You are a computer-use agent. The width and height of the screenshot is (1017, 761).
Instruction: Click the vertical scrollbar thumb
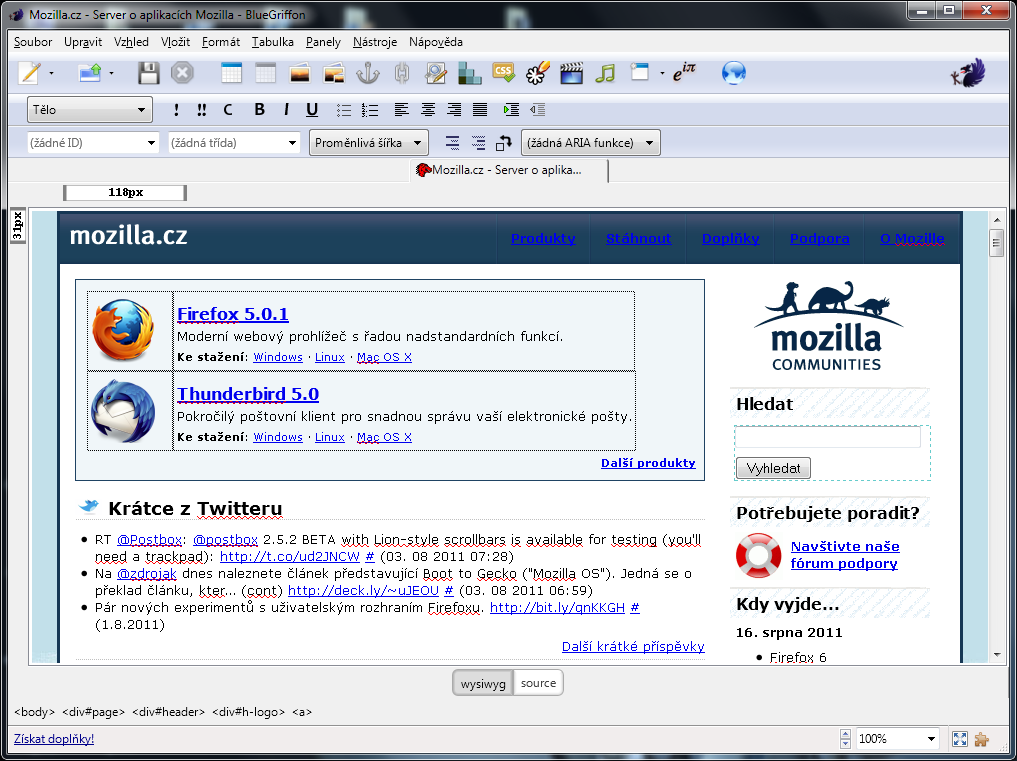click(997, 243)
